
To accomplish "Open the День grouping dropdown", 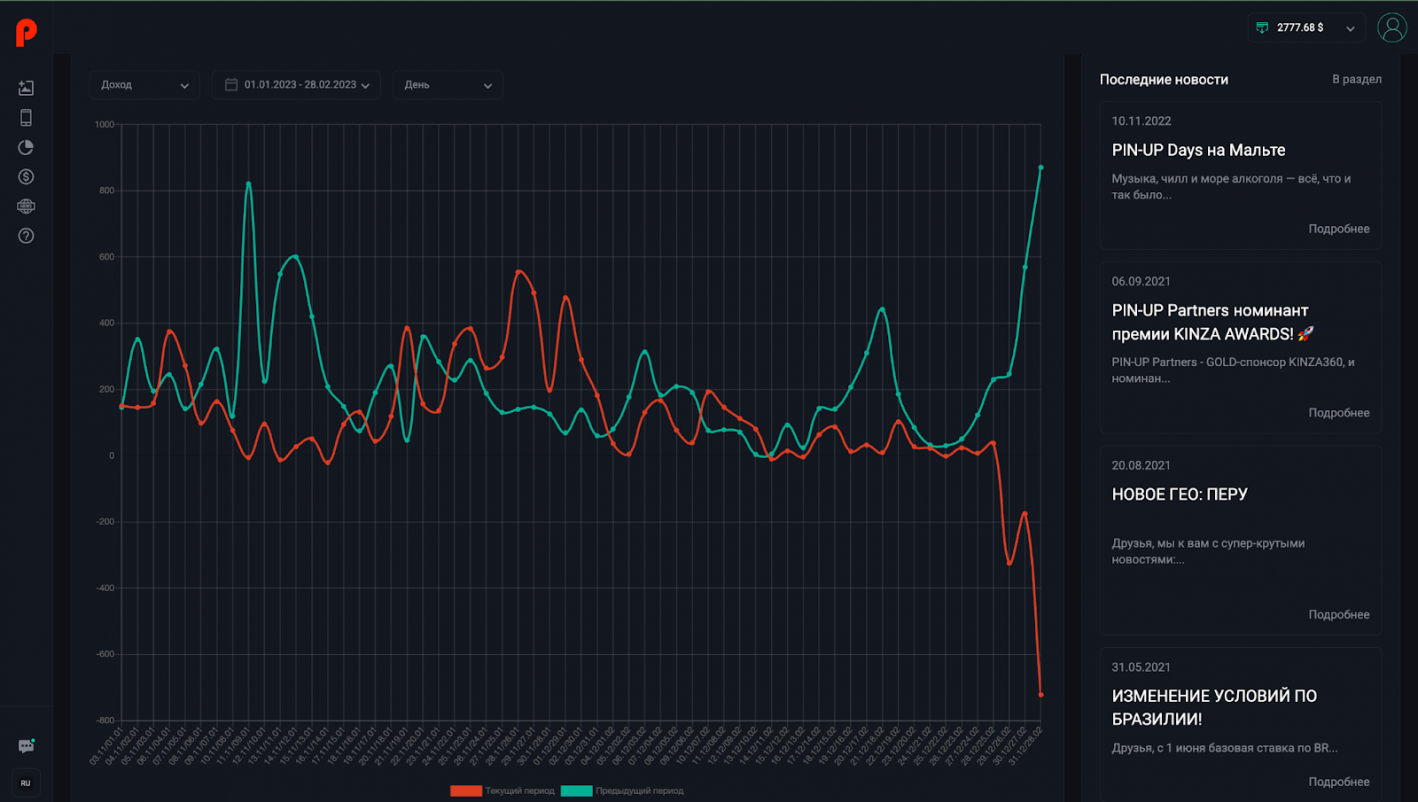I will tap(447, 85).
